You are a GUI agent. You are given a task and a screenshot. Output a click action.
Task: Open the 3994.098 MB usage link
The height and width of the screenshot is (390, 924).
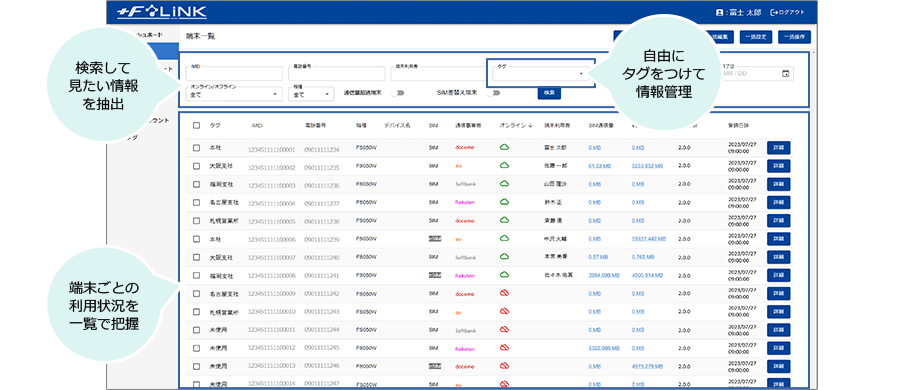pyautogui.click(x=603, y=275)
